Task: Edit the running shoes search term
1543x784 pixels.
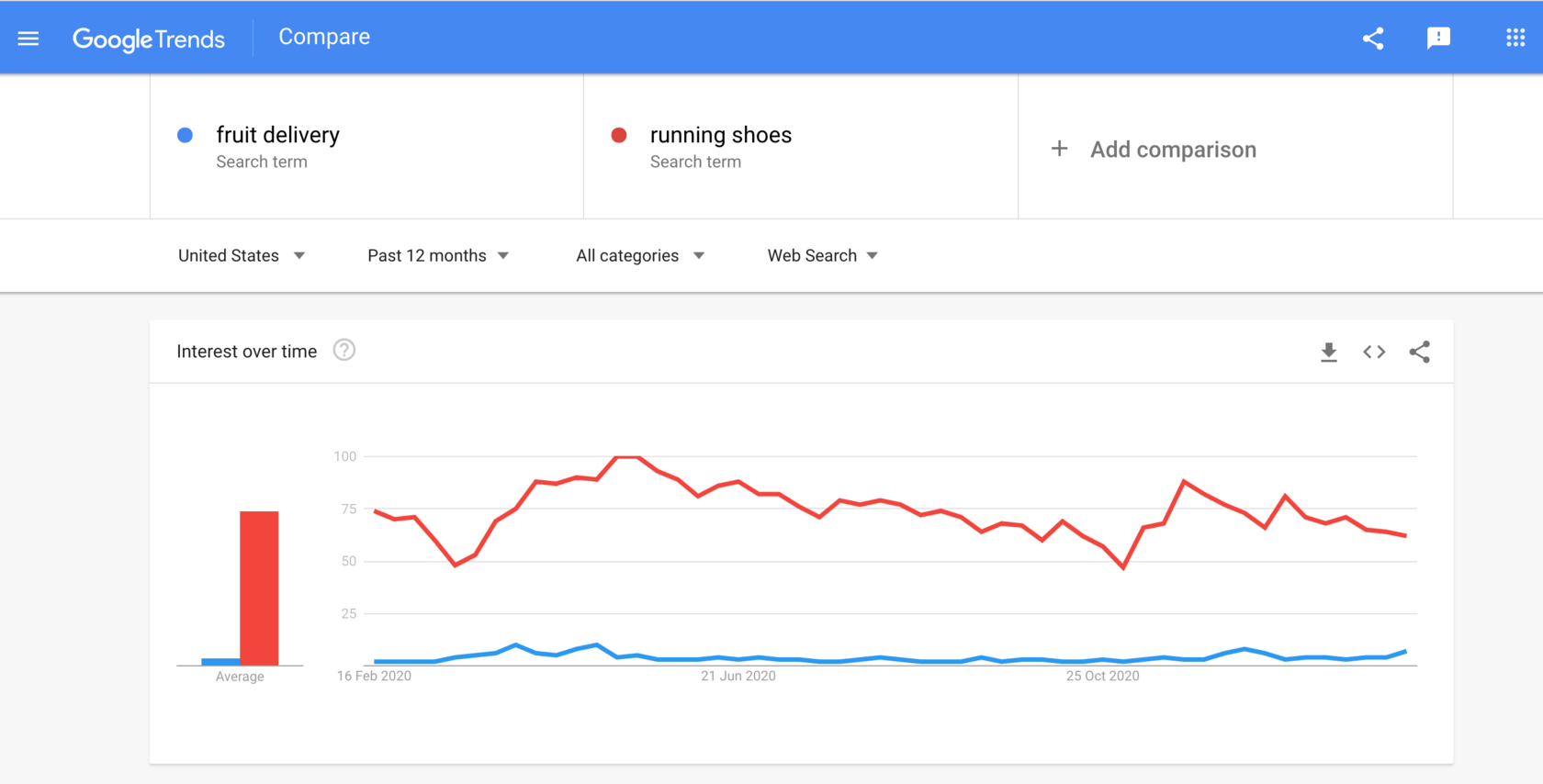Action: click(720, 135)
